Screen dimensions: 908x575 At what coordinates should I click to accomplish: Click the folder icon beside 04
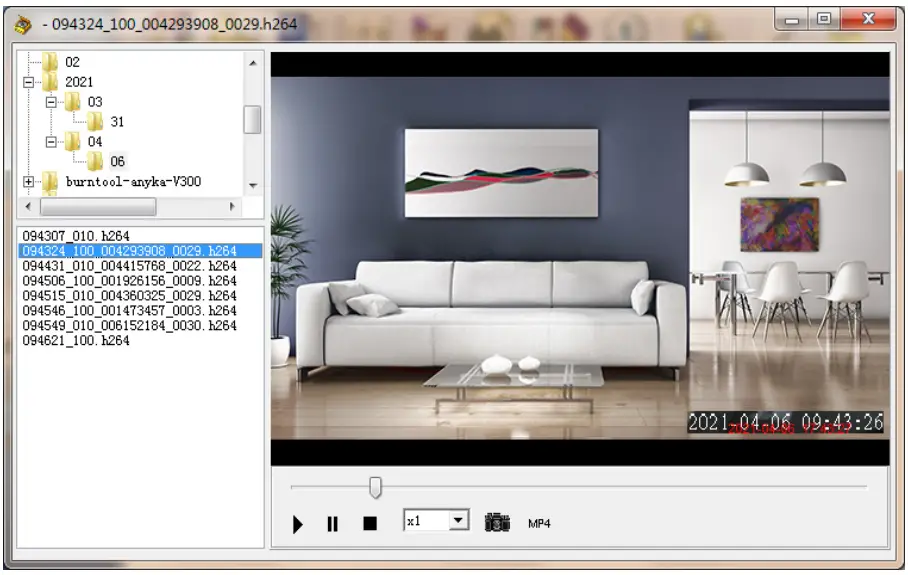click(72, 141)
